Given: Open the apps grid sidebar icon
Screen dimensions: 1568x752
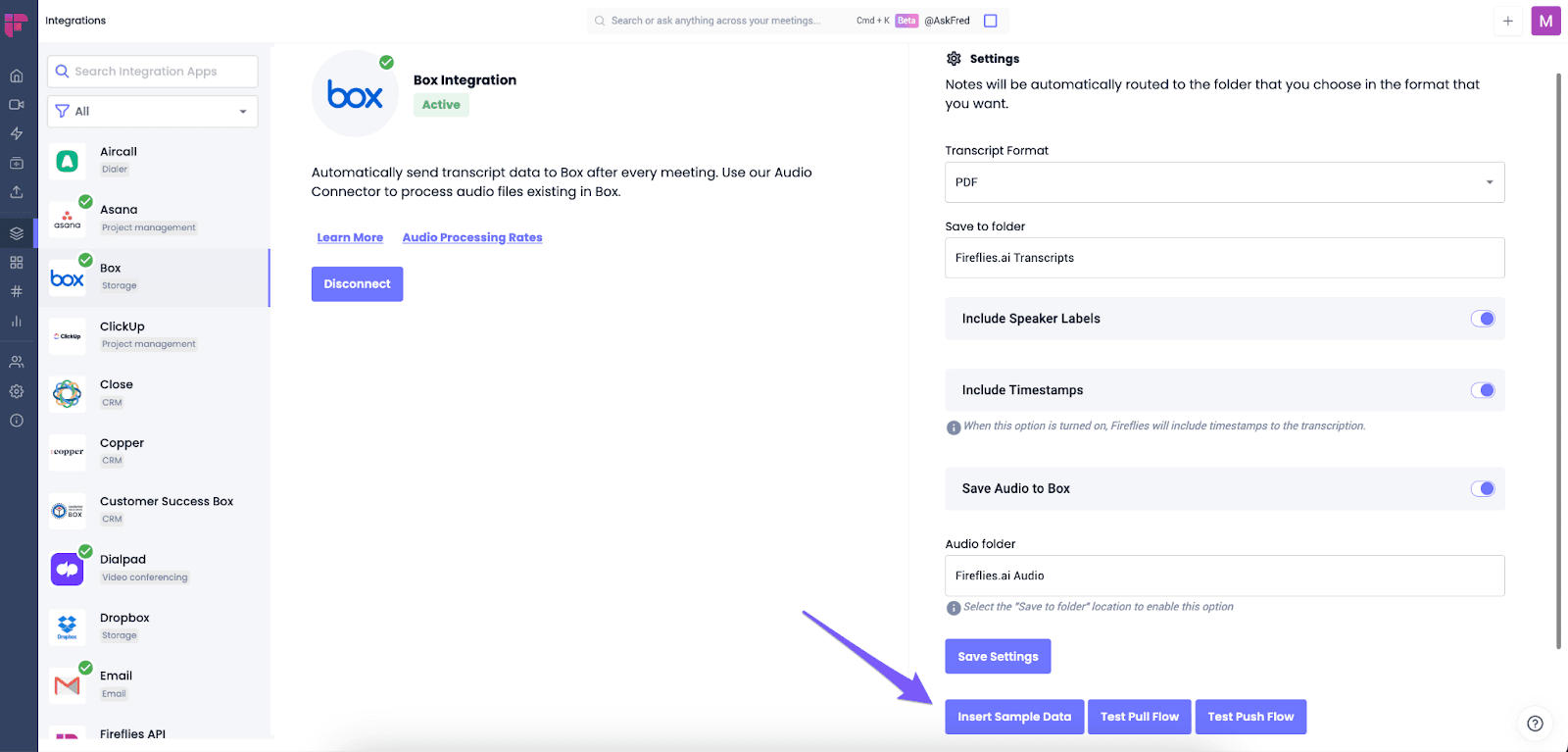Looking at the screenshot, I should (x=17, y=263).
